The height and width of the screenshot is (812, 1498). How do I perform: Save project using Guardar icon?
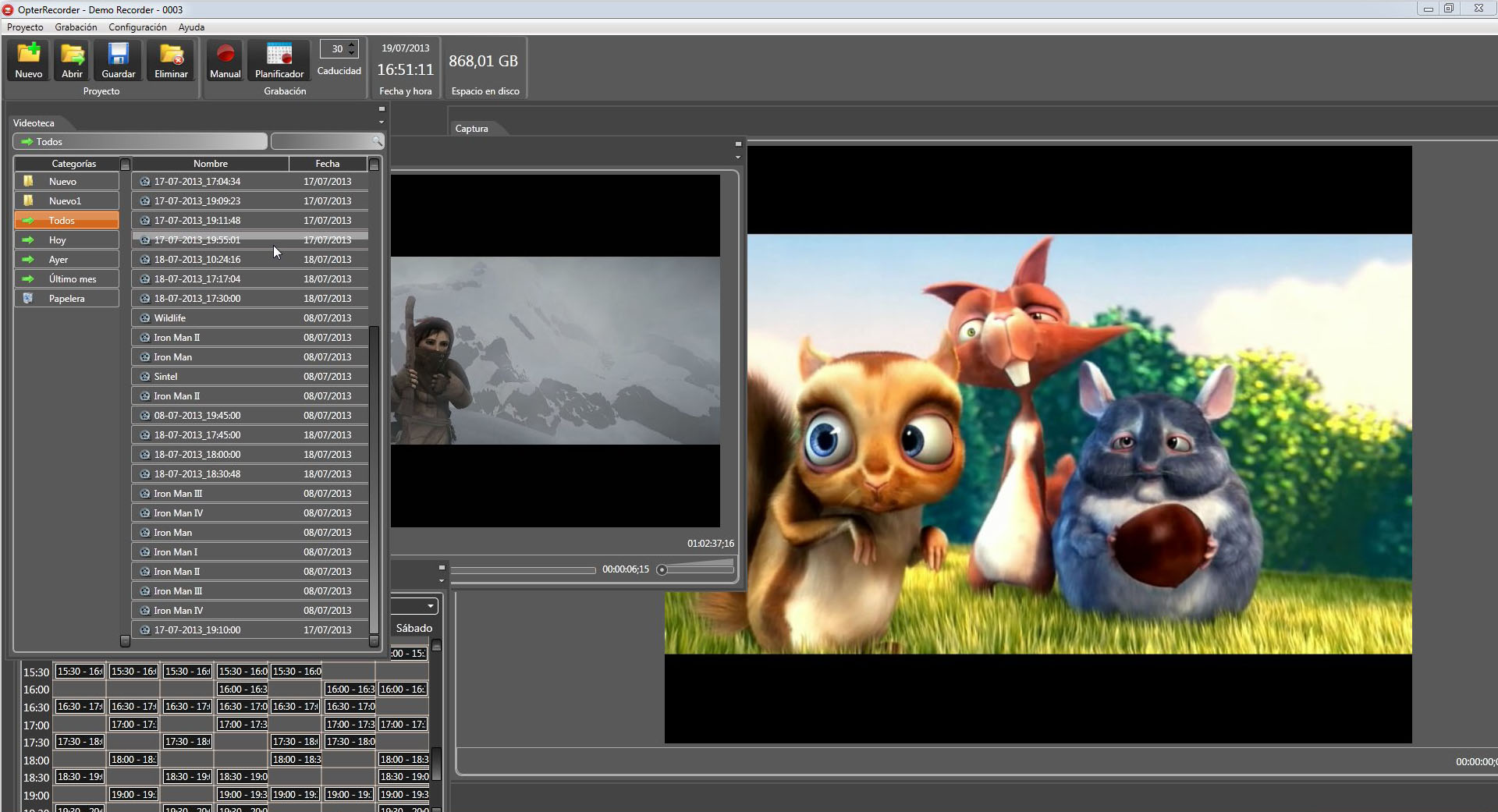coord(119,59)
